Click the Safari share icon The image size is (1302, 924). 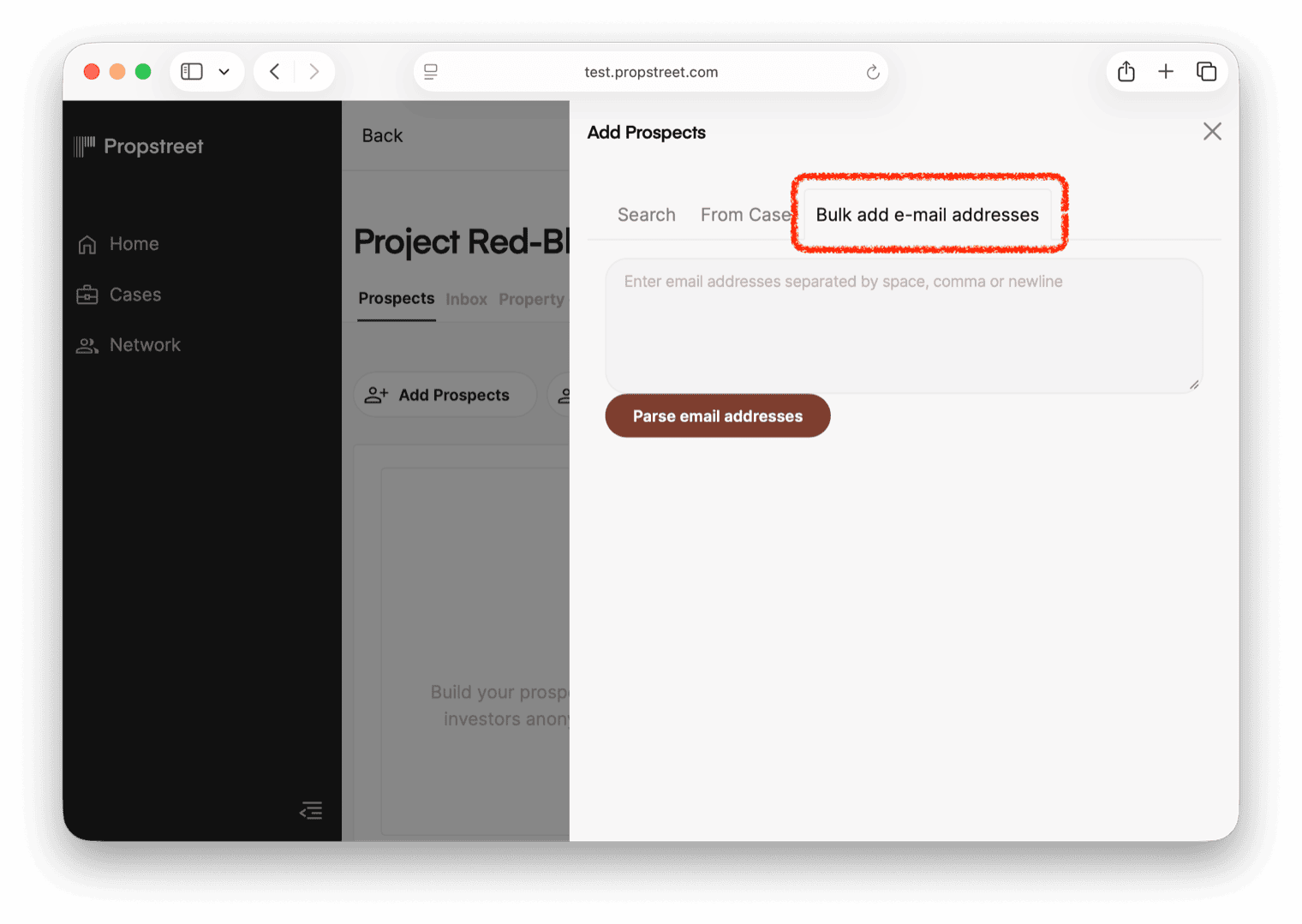[x=1126, y=72]
